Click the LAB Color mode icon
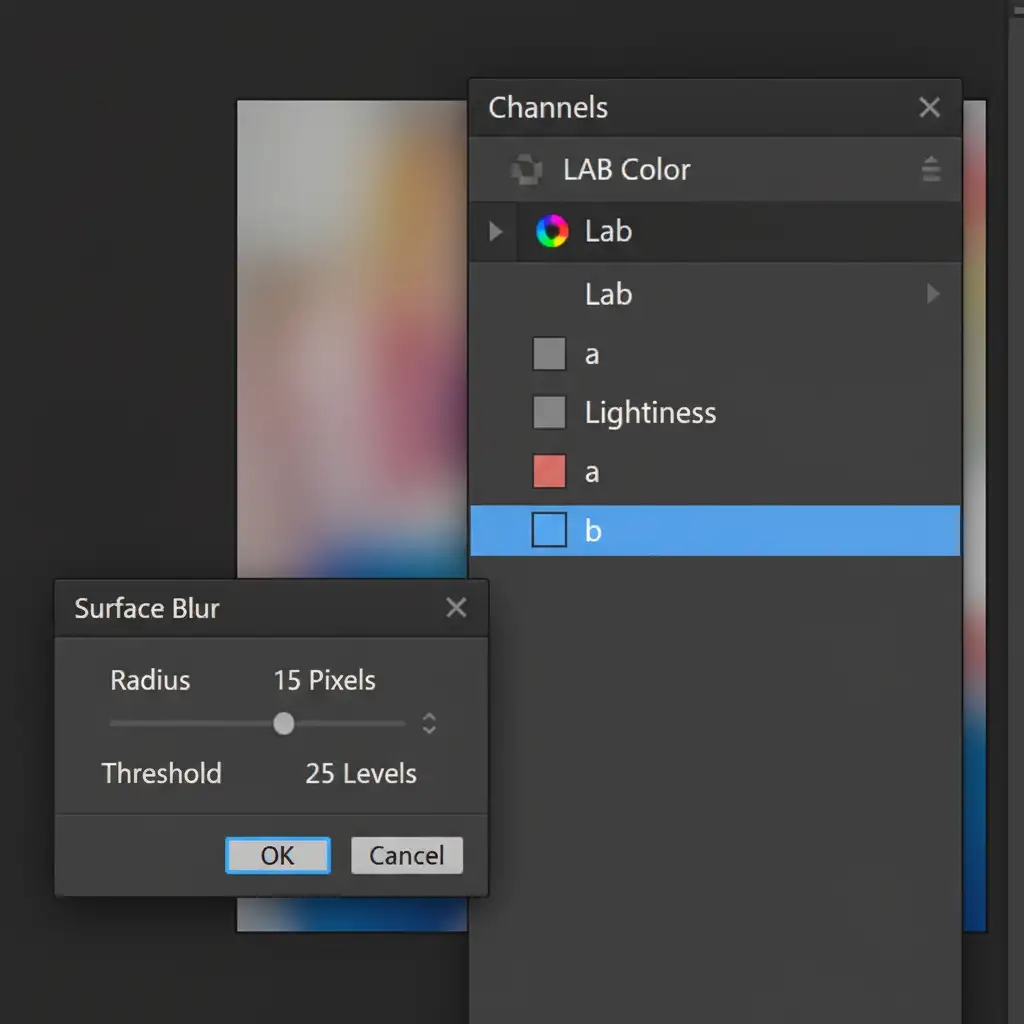The image size is (1024, 1024). click(526, 170)
